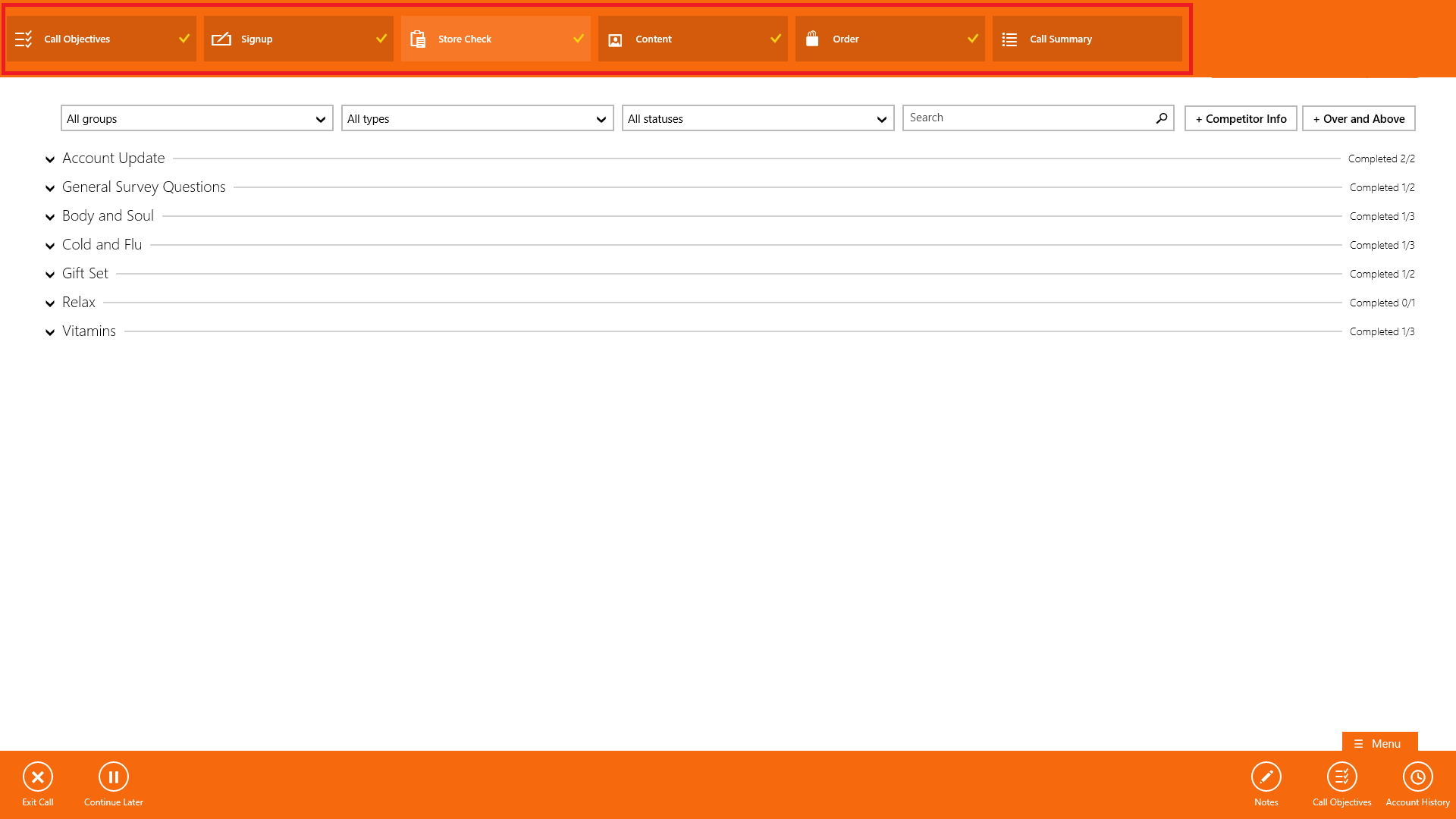Expand the Vitamins section
This screenshot has width=1456, height=819.
[x=50, y=332]
